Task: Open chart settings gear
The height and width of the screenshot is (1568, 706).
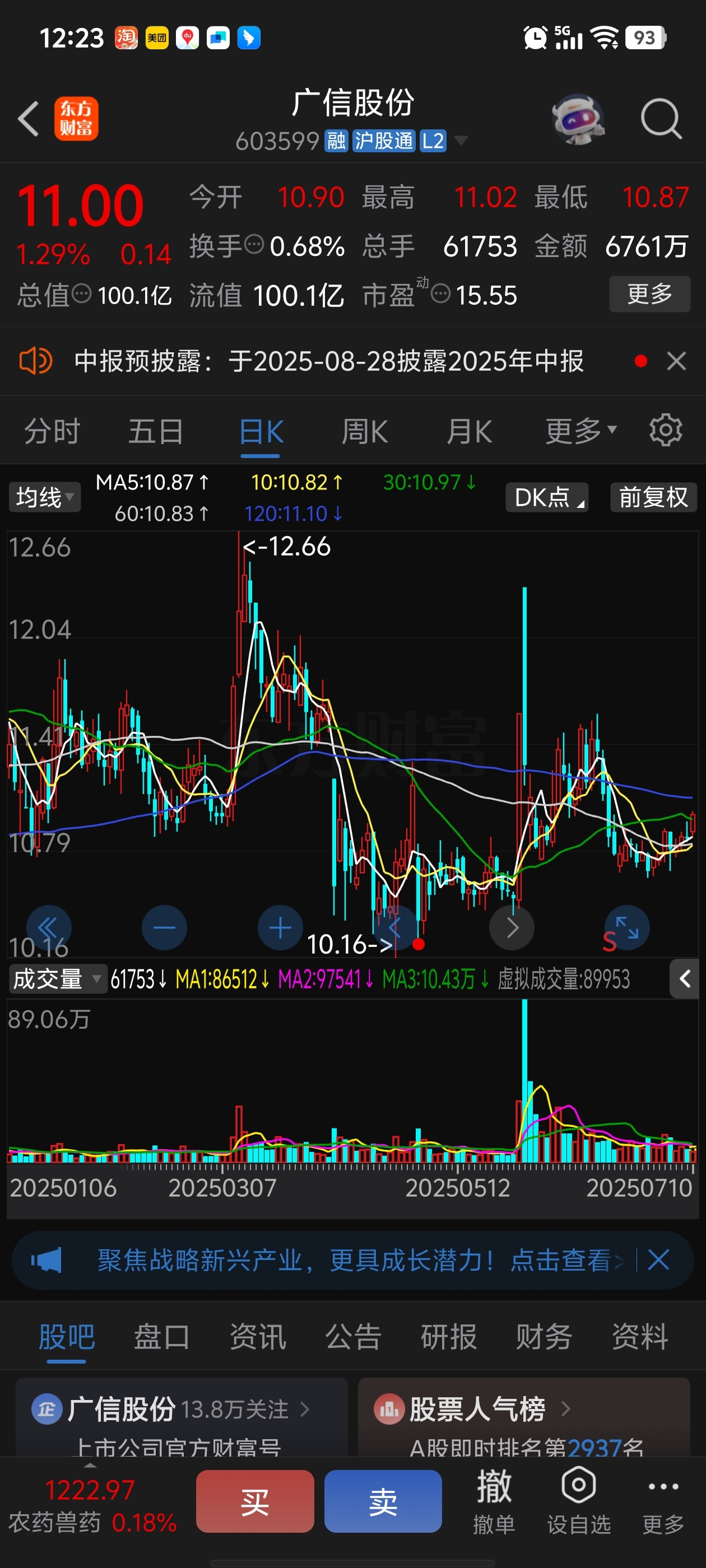Action: (665, 430)
